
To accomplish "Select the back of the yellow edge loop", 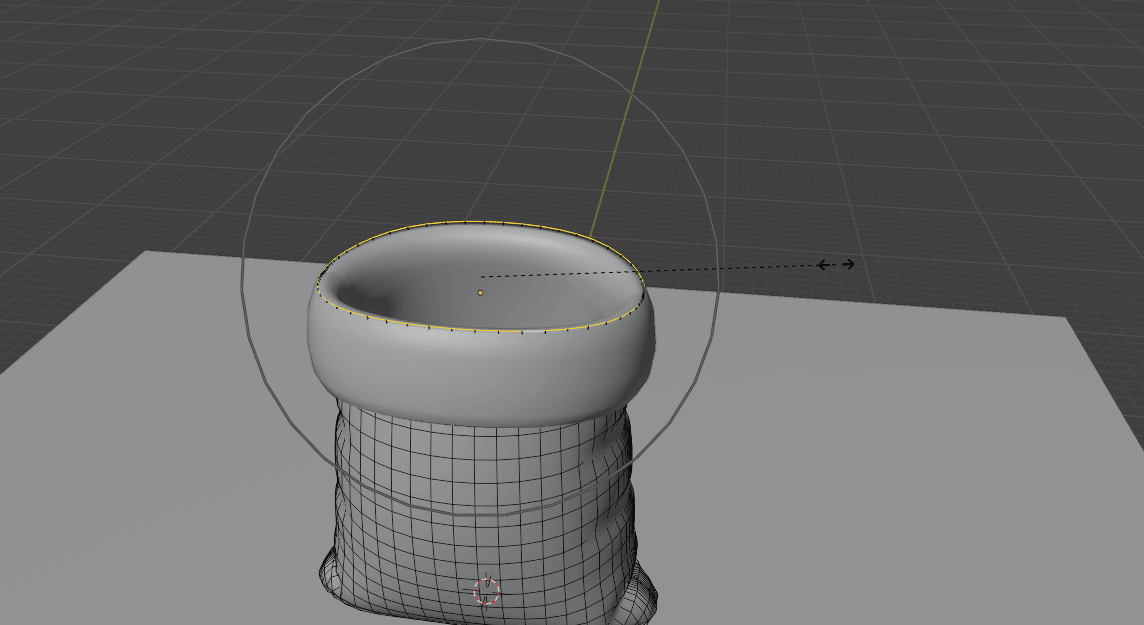I will 480,222.
